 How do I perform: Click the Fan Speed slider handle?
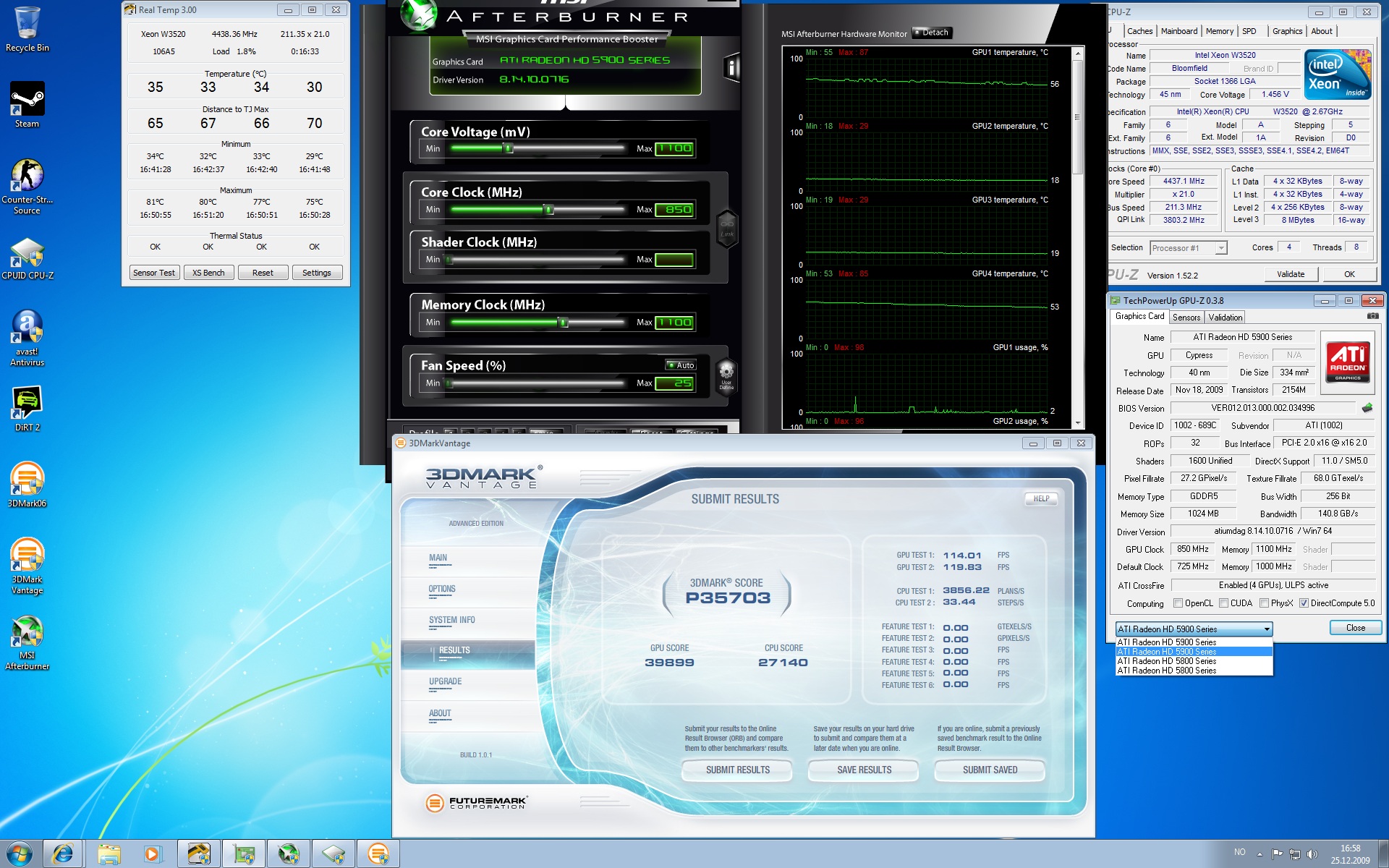tap(449, 383)
